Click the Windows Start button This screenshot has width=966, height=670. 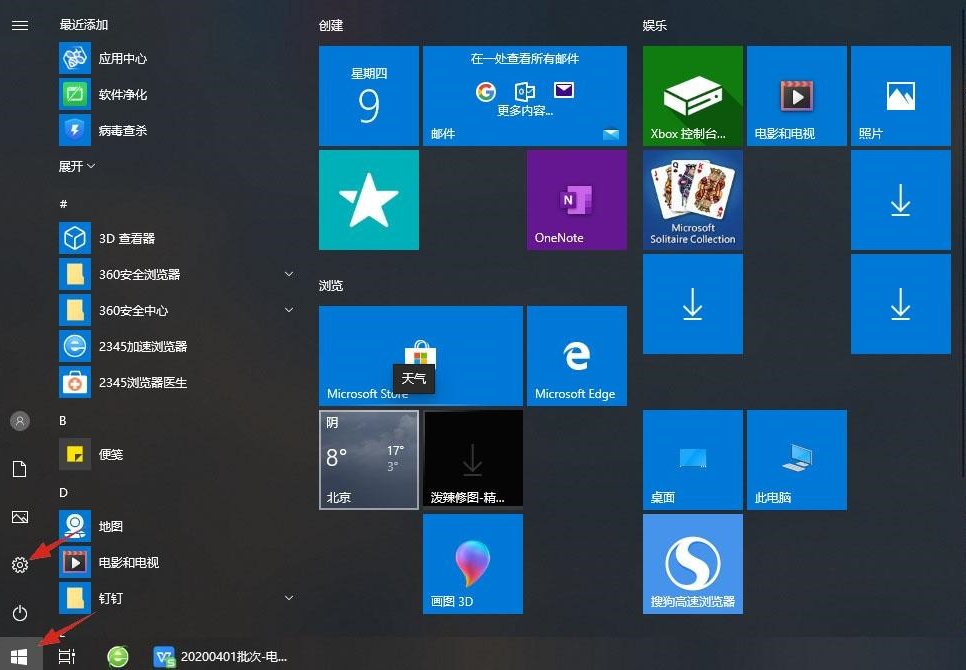click(20, 656)
